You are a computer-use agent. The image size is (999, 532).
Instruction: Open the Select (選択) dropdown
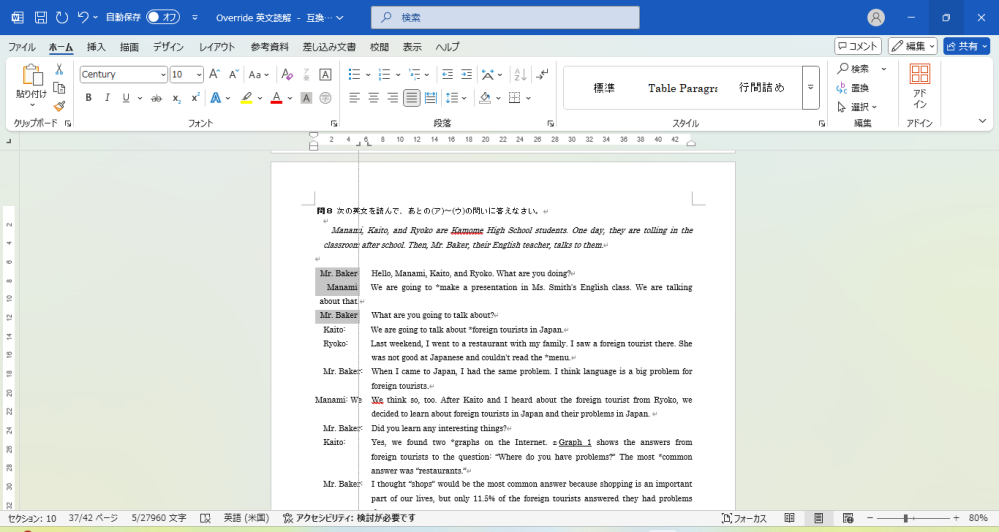(858, 107)
